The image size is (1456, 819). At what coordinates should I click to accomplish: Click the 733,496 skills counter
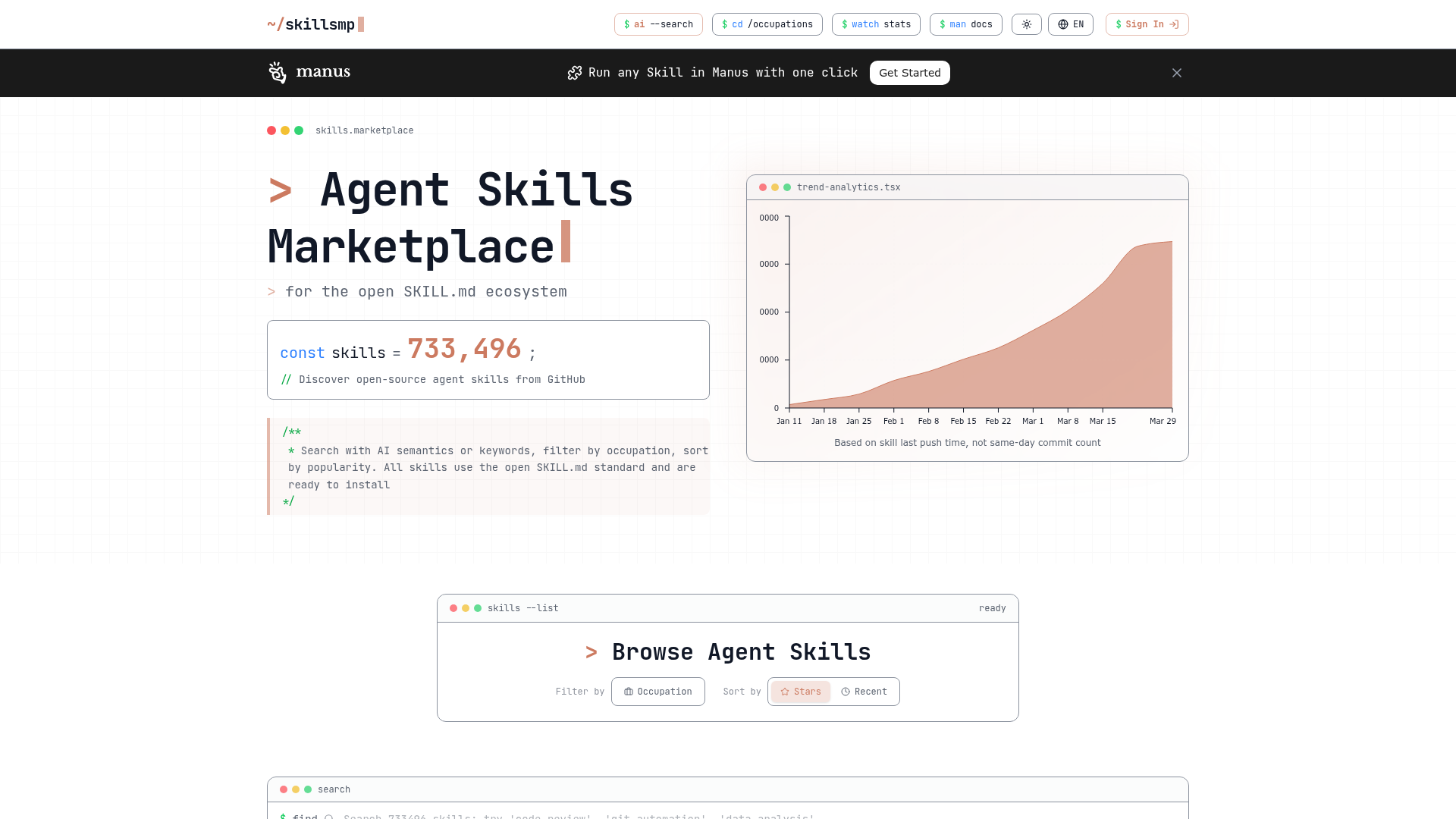tap(464, 350)
